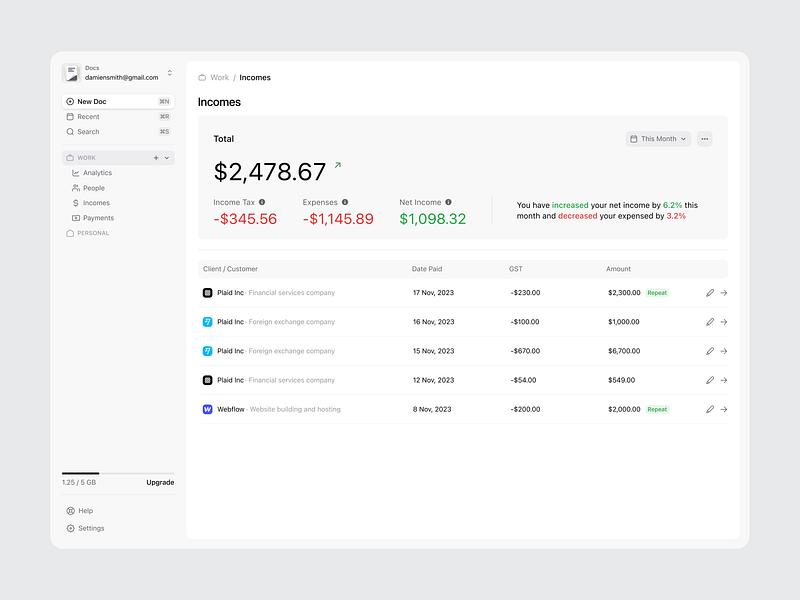The image size is (800, 600).
Task: Go to Work in breadcrumb
Action: pos(219,78)
